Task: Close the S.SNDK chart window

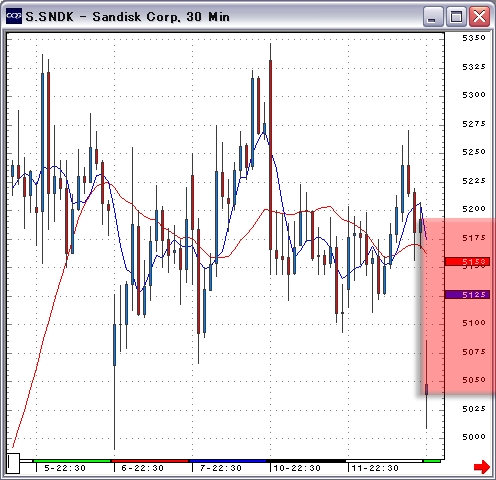Action: click(x=480, y=16)
